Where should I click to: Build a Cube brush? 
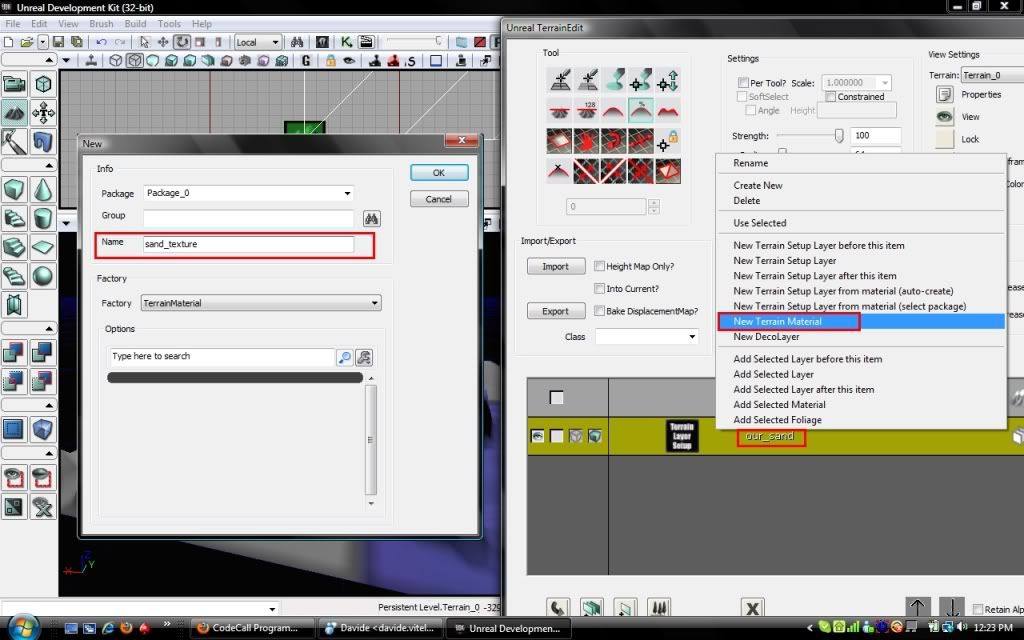pyautogui.click(x=14, y=190)
